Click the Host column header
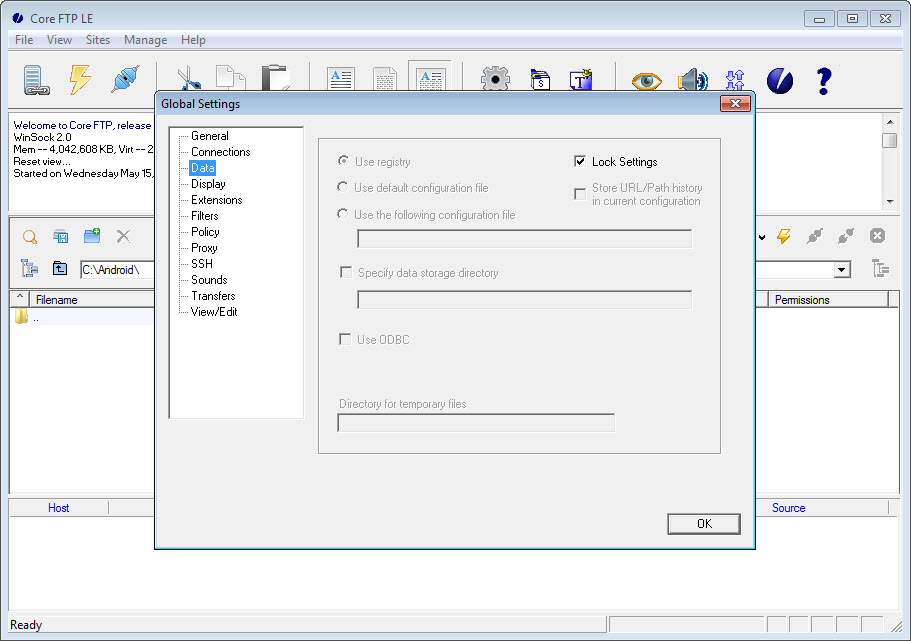The width and height of the screenshot is (911, 641). coord(58,507)
